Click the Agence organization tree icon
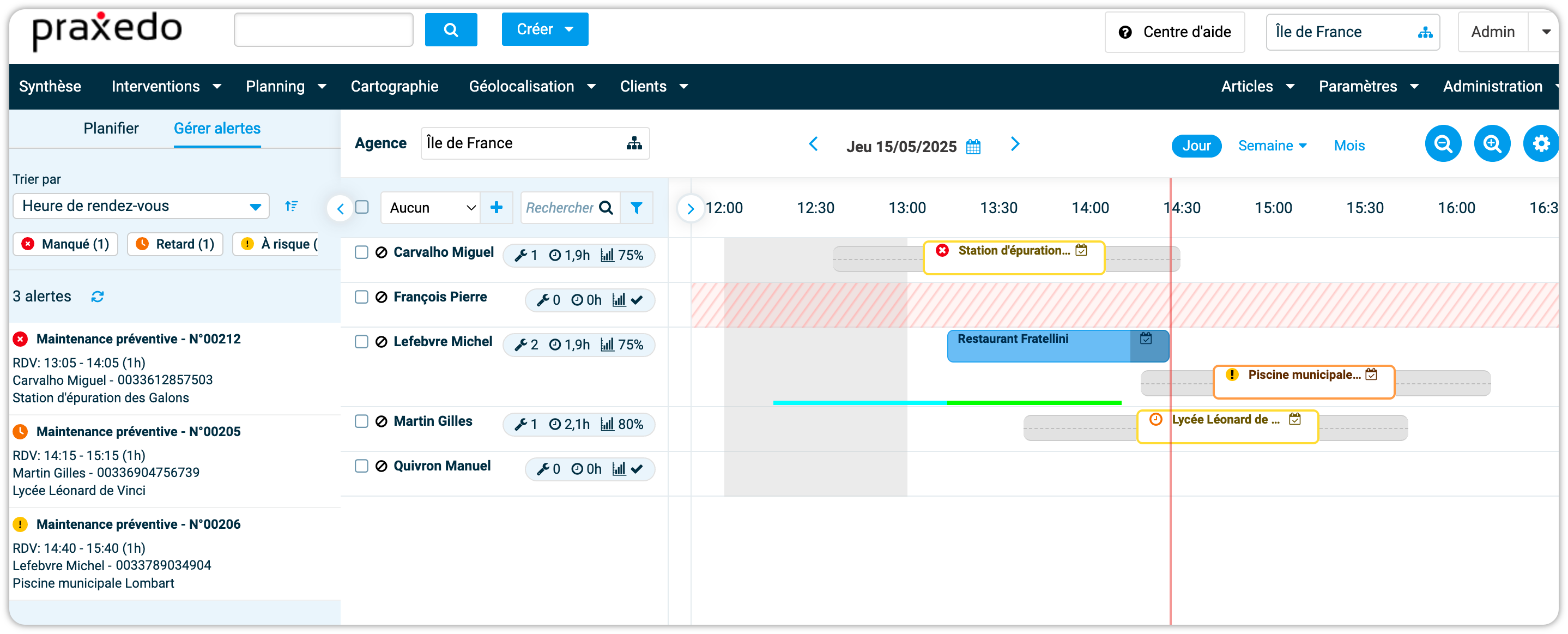This screenshot has width=1568, height=634. (634, 143)
